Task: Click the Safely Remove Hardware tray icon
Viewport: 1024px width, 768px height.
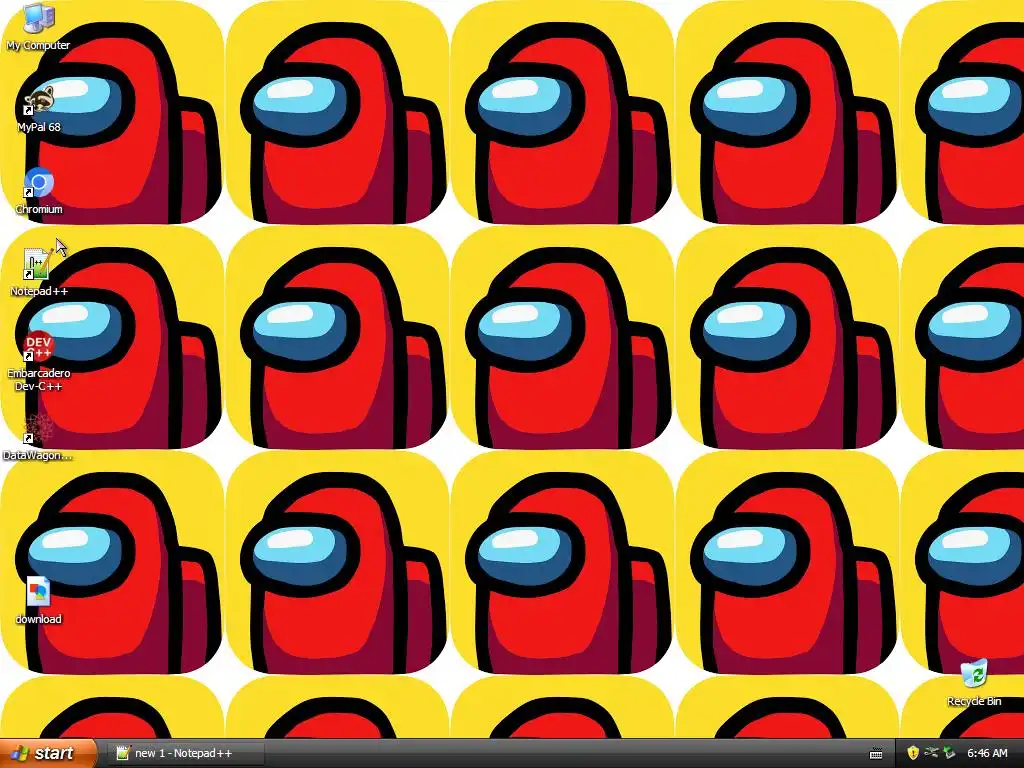Action: 950,753
